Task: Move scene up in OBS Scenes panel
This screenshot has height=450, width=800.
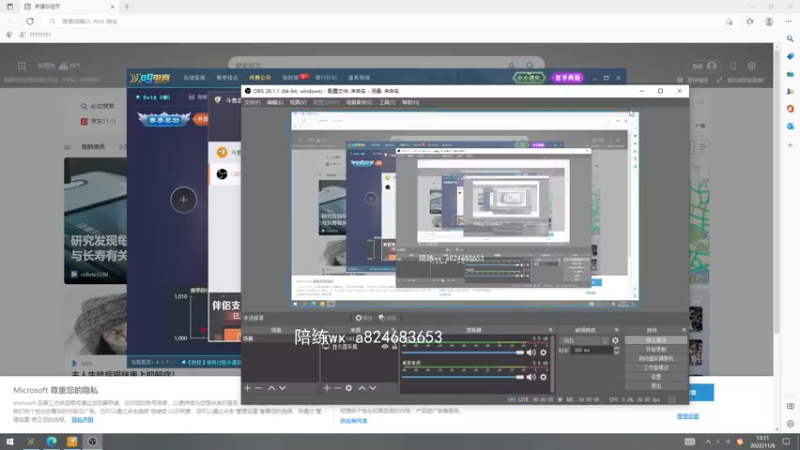Action: point(271,388)
